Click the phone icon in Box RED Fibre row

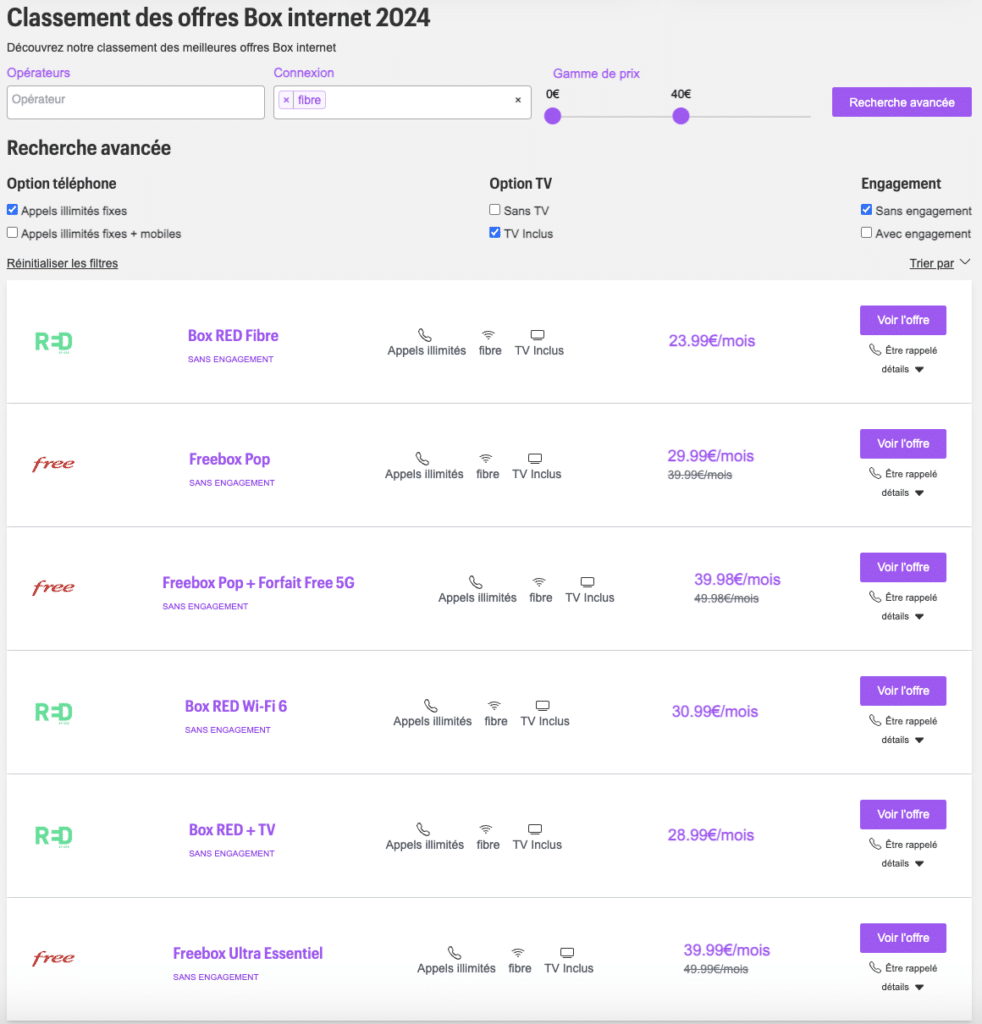[425, 335]
